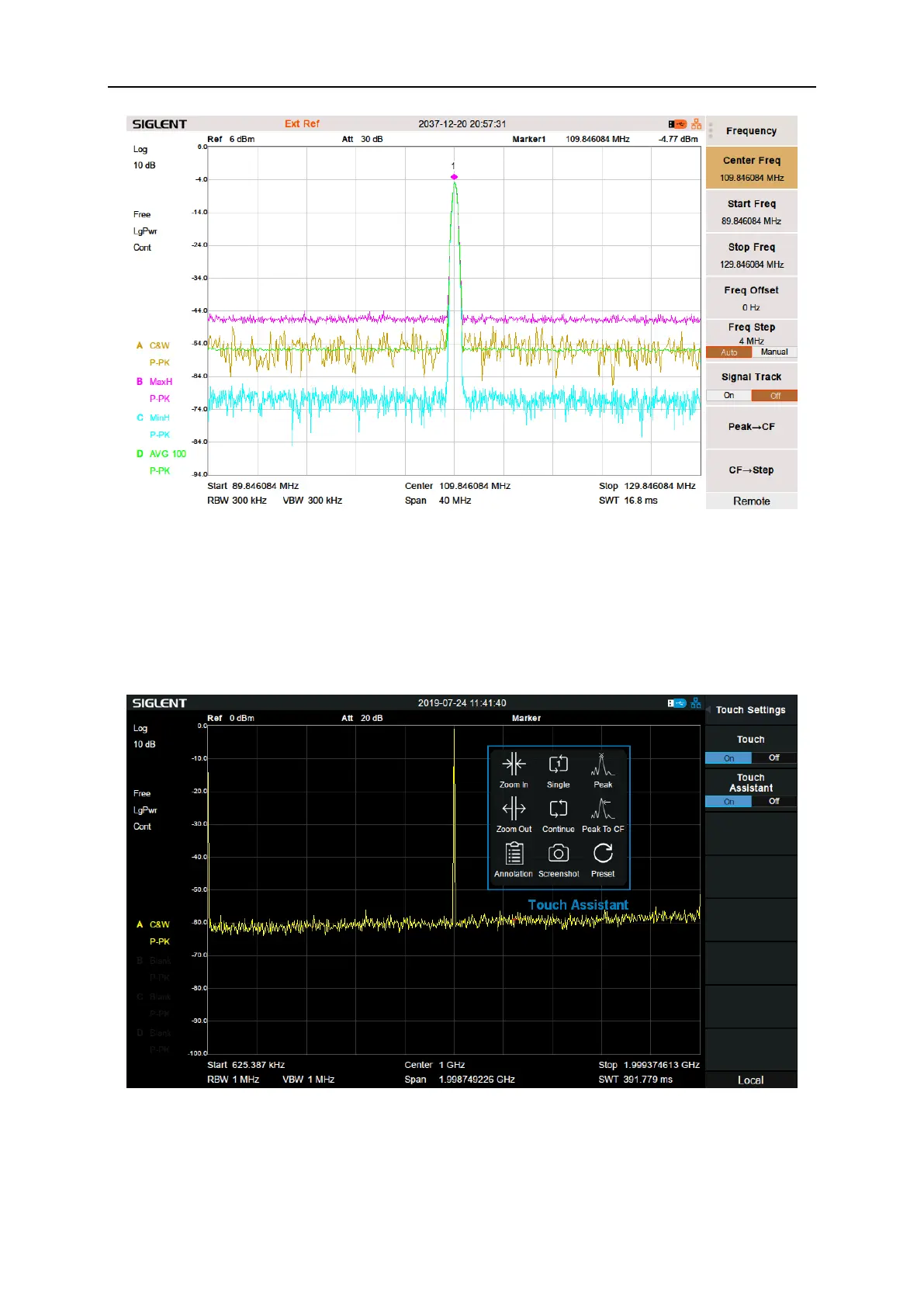Tap the Single sweep icon

click(x=558, y=765)
